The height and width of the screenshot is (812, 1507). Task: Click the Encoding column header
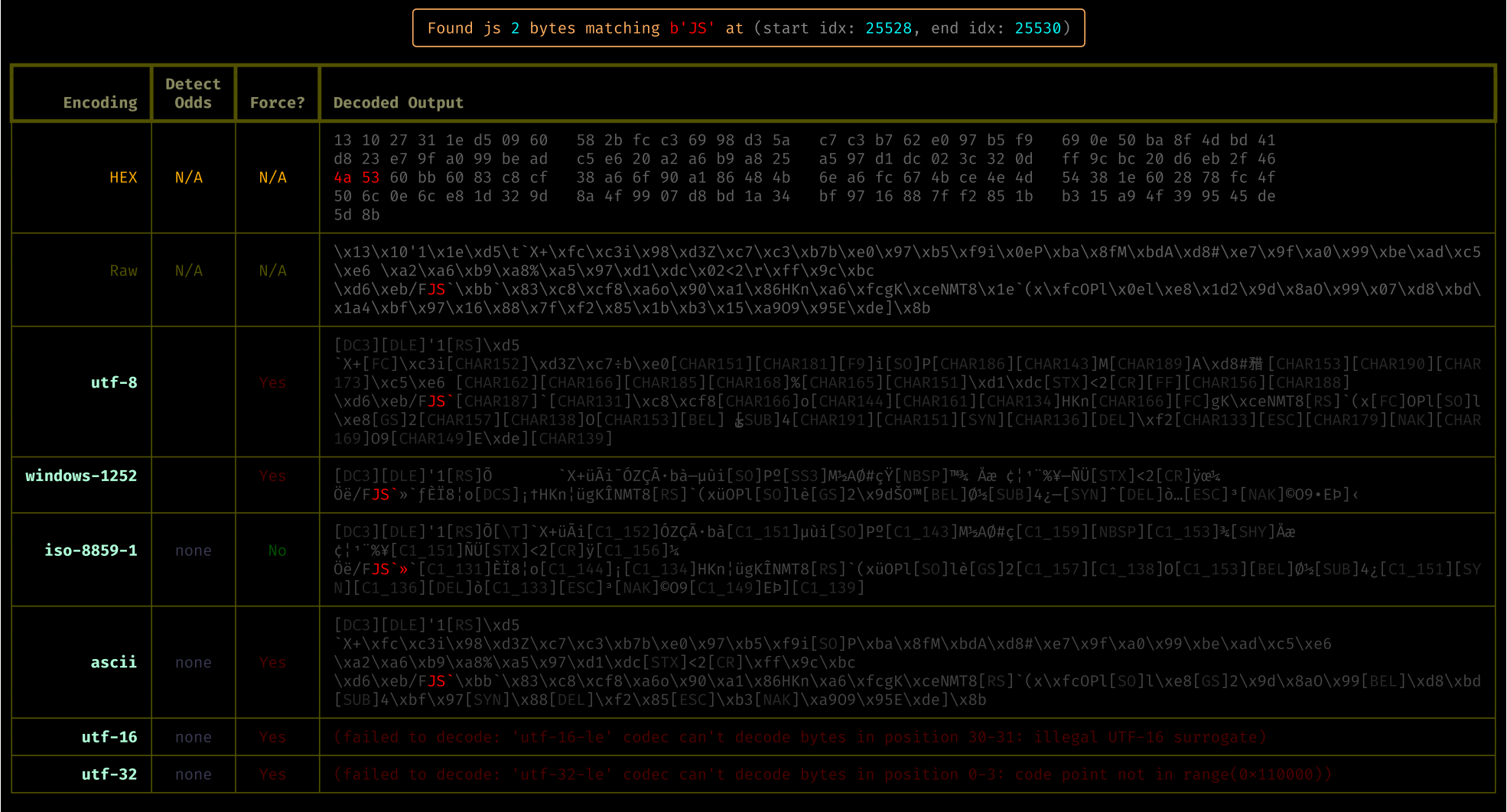click(99, 102)
